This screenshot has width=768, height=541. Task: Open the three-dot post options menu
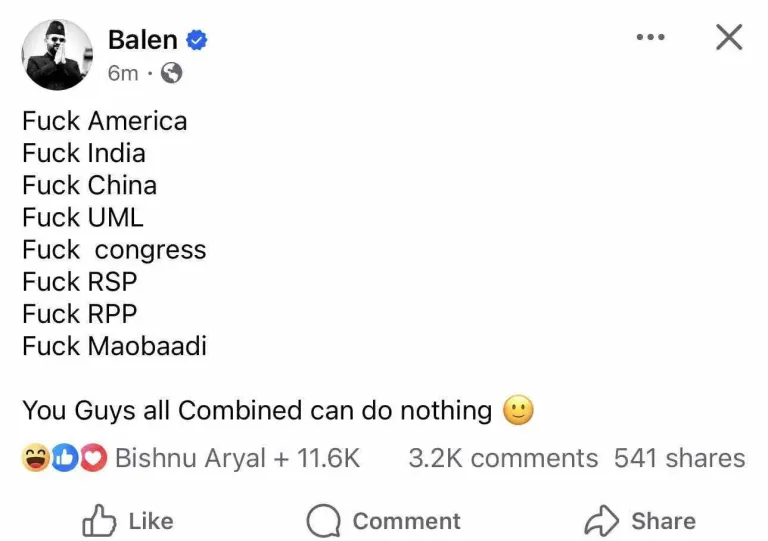(650, 38)
